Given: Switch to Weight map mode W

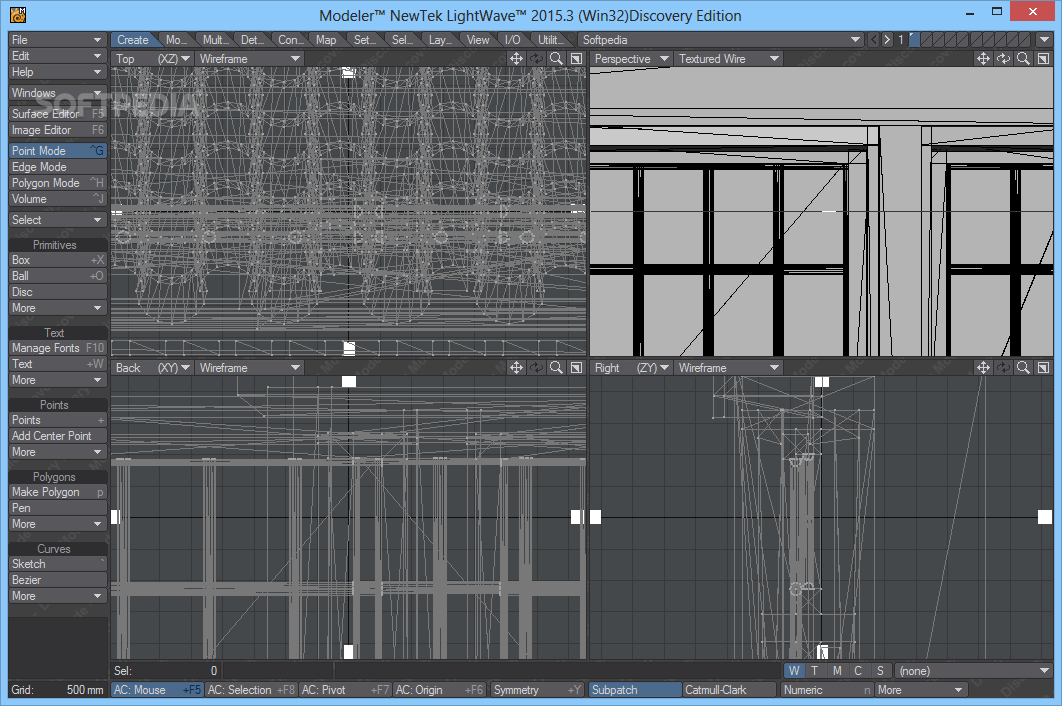Looking at the screenshot, I should point(794,671).
